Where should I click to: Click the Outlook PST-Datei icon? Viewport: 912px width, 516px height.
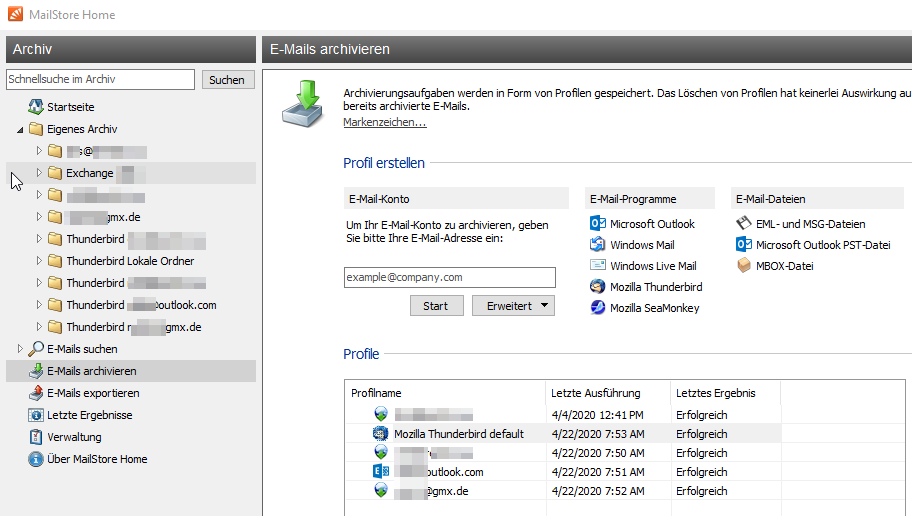pos(744,244)
